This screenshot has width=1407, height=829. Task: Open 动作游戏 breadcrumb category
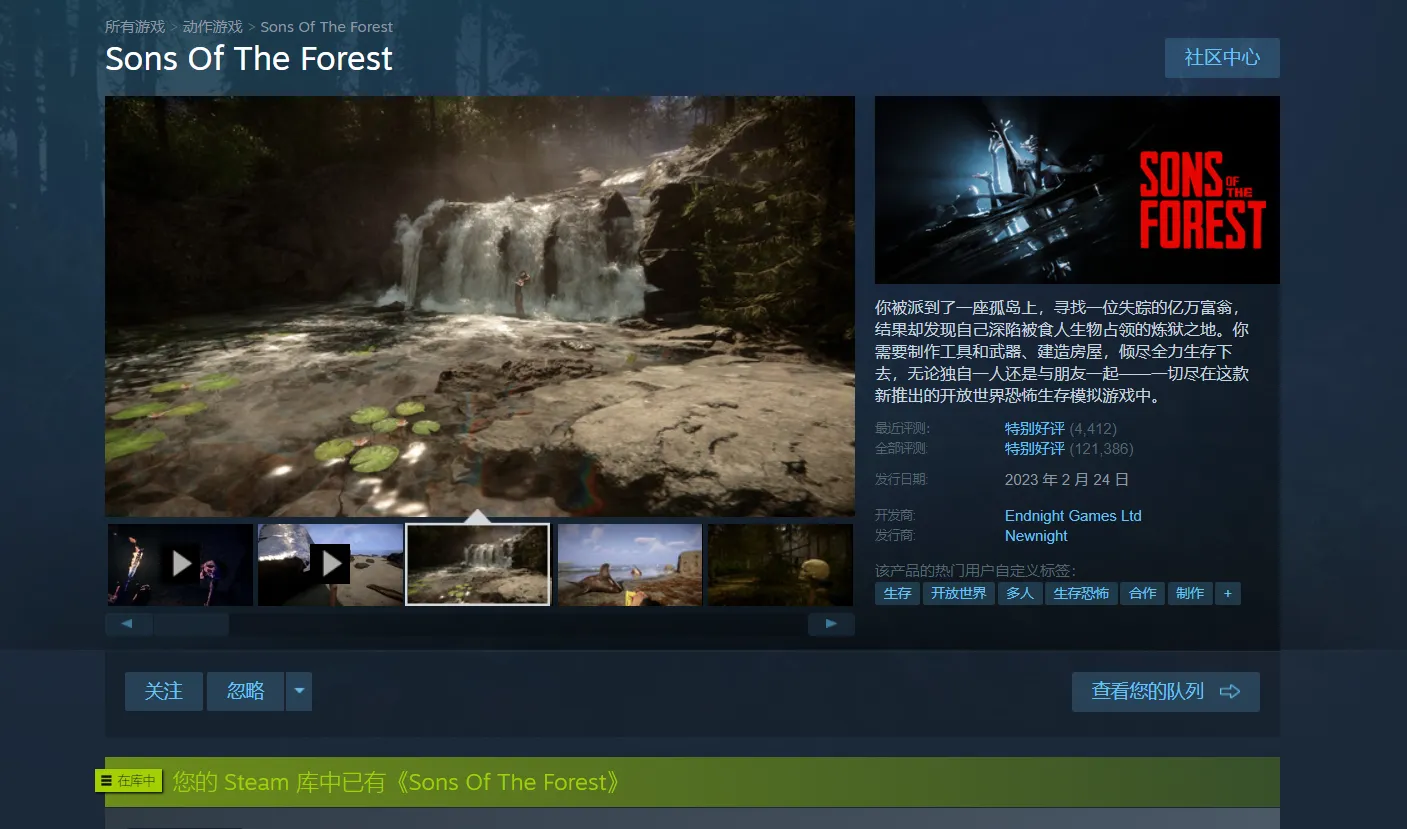point(213,27)
